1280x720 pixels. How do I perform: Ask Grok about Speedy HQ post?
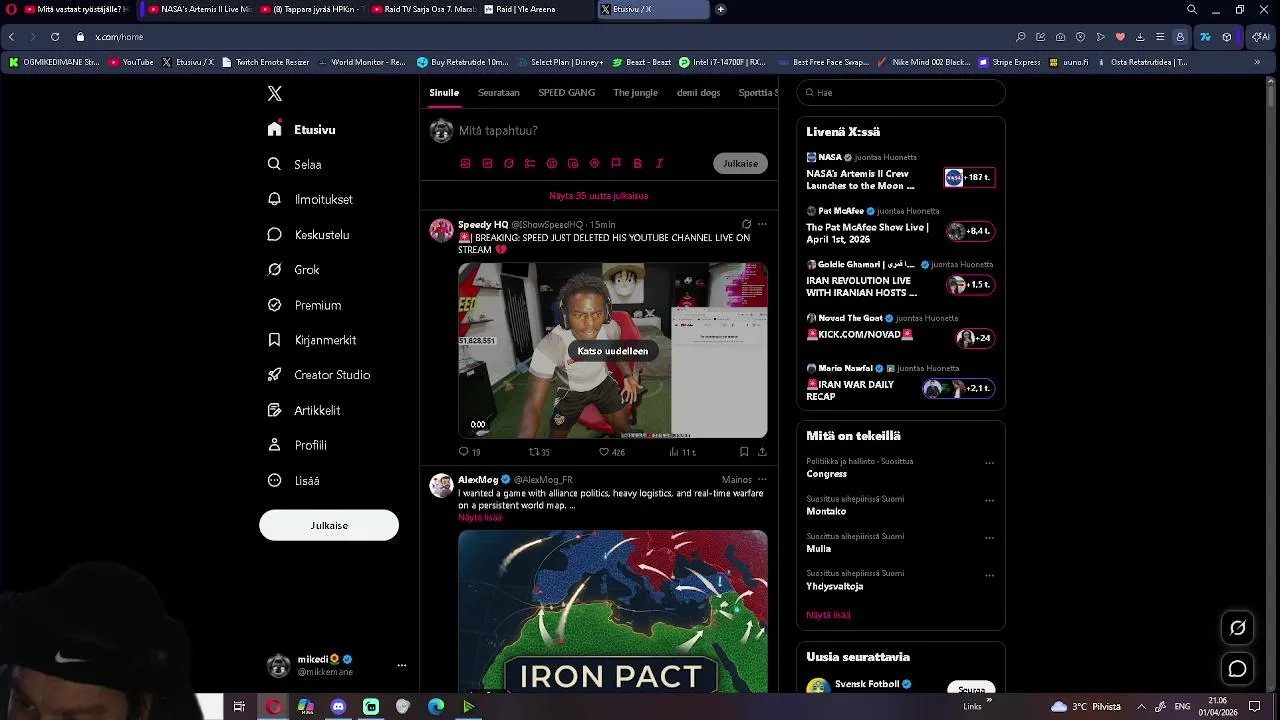[x=746, y=224]
